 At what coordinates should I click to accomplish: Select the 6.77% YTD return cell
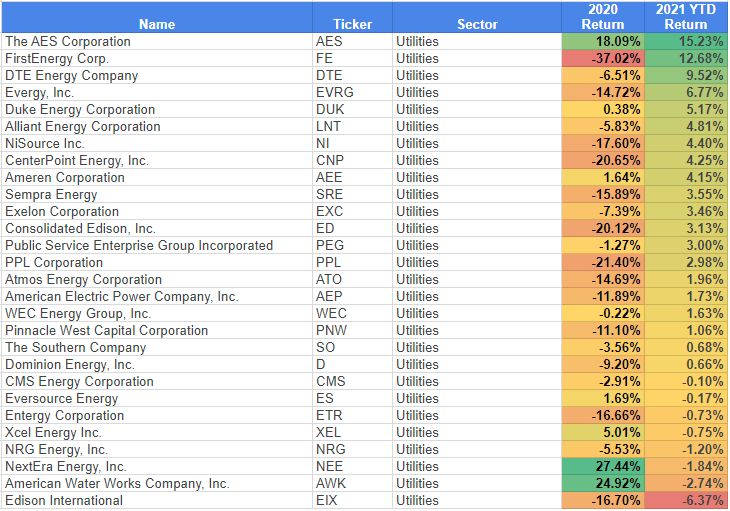click(x=686, y=93)
